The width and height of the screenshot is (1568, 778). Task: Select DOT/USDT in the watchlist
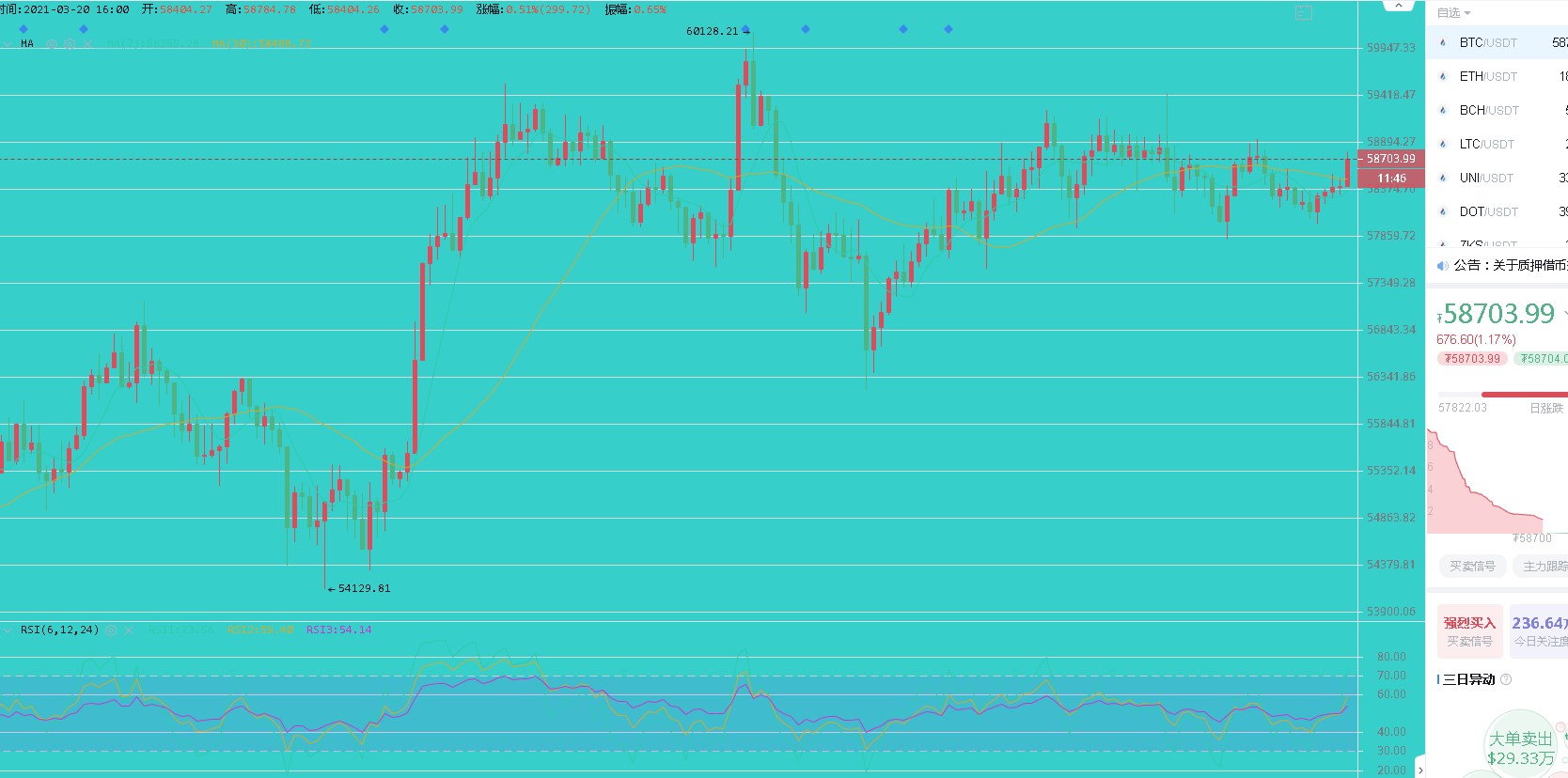pyautogui.click(x=1497, y=211)
